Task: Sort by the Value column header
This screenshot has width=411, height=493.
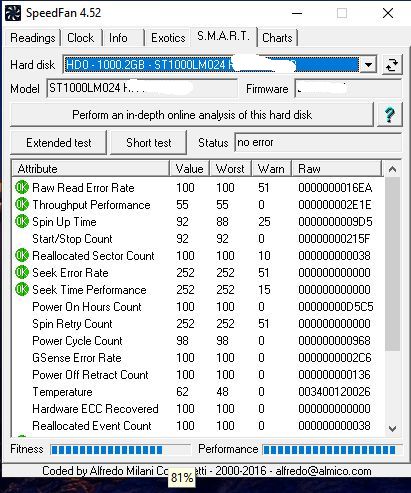Action: (x=189, y=169)
